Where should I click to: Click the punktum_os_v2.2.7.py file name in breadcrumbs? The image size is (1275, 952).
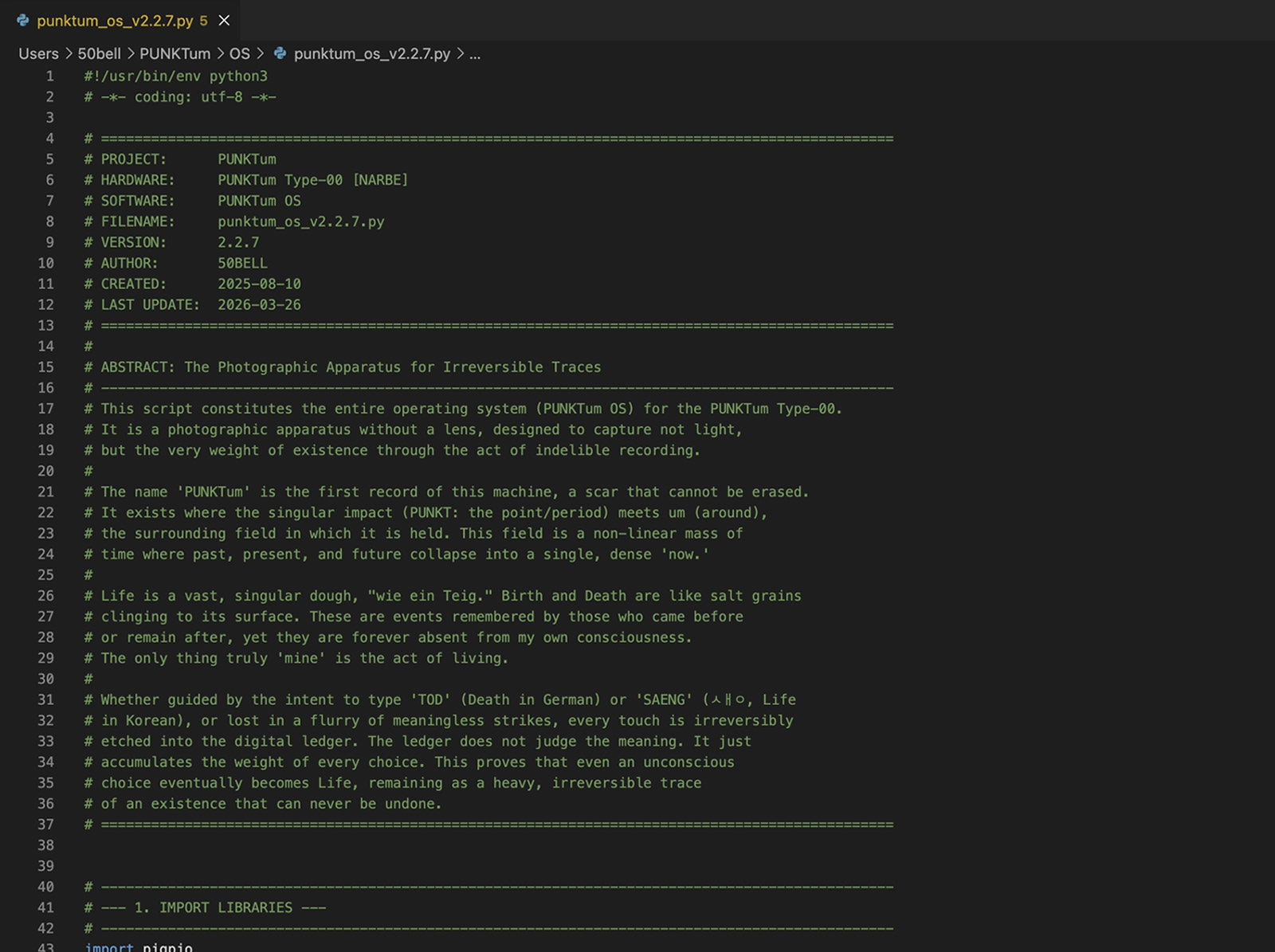pos(371,53)
